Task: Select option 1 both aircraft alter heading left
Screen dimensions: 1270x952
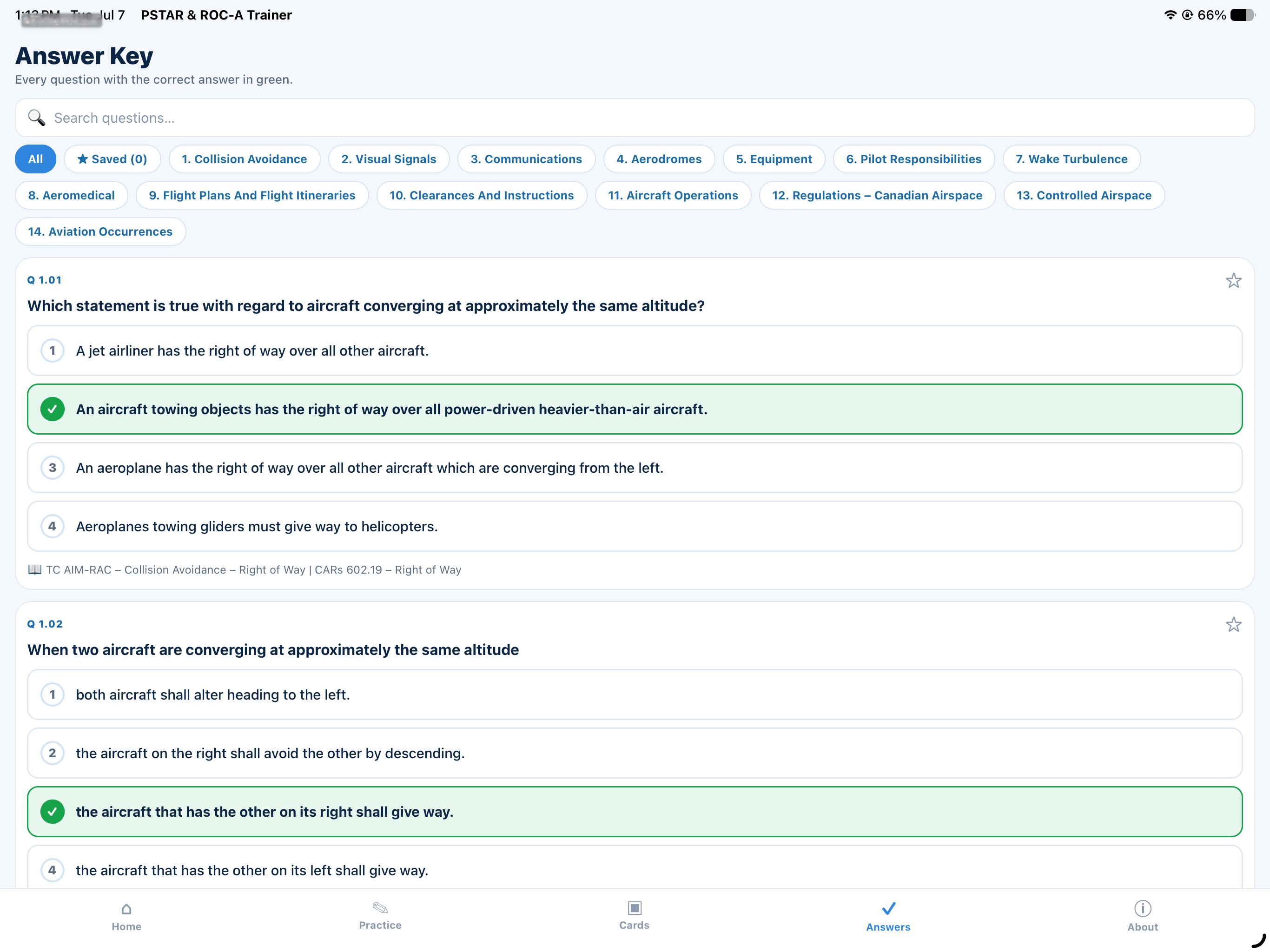Action: coord(635,695)
